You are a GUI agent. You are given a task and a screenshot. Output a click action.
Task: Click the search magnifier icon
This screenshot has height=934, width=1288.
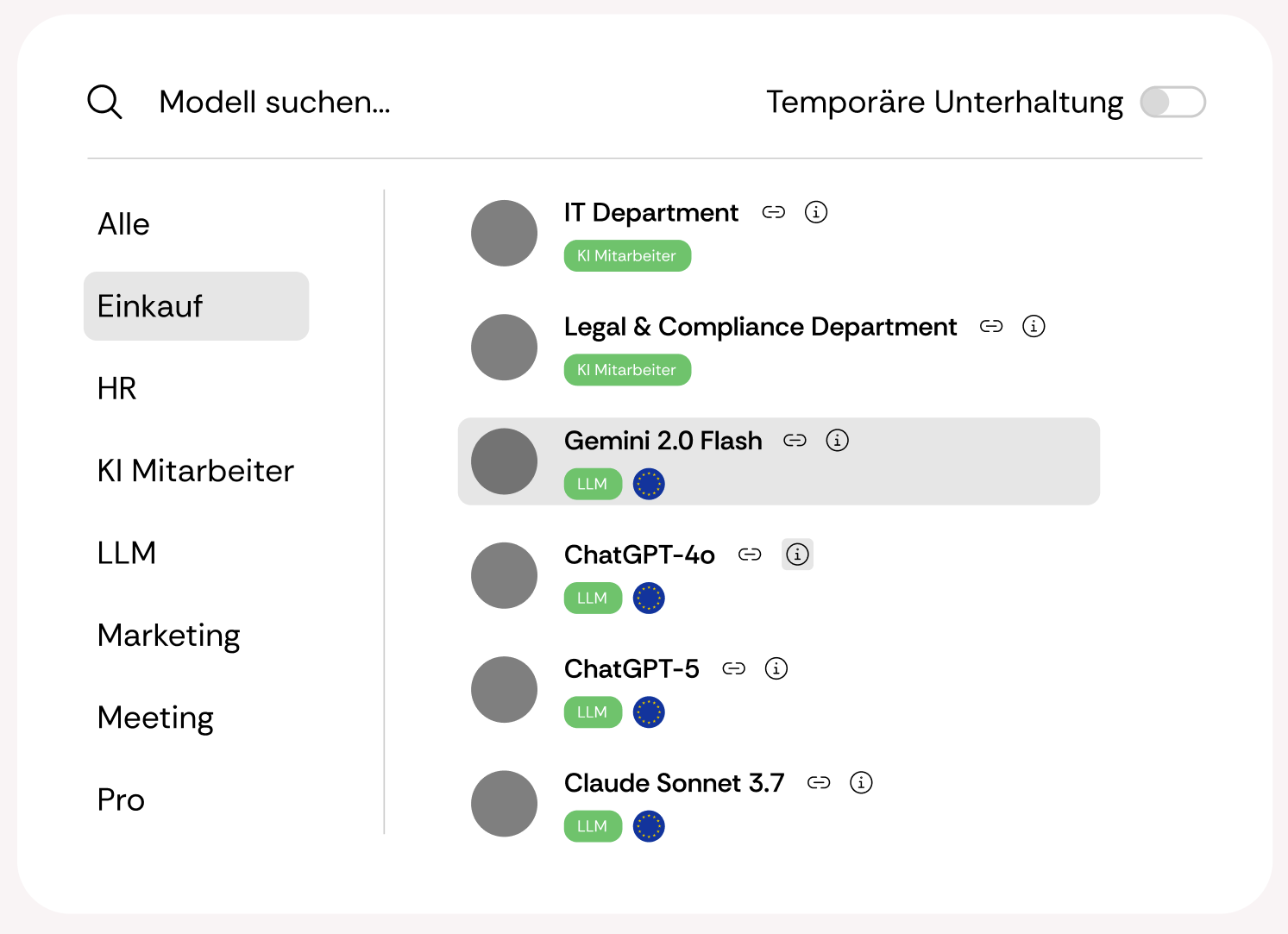[104, 102]
